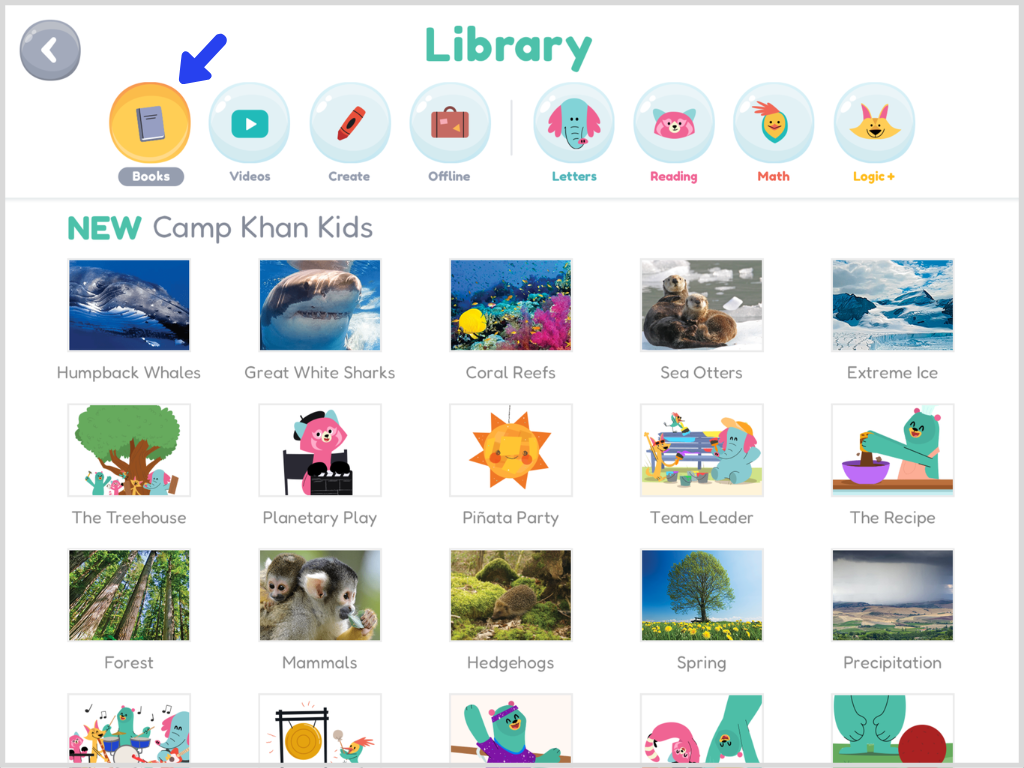Open the Books section
This screenshot has width=1024, height=768.
(x=150, y=122)
